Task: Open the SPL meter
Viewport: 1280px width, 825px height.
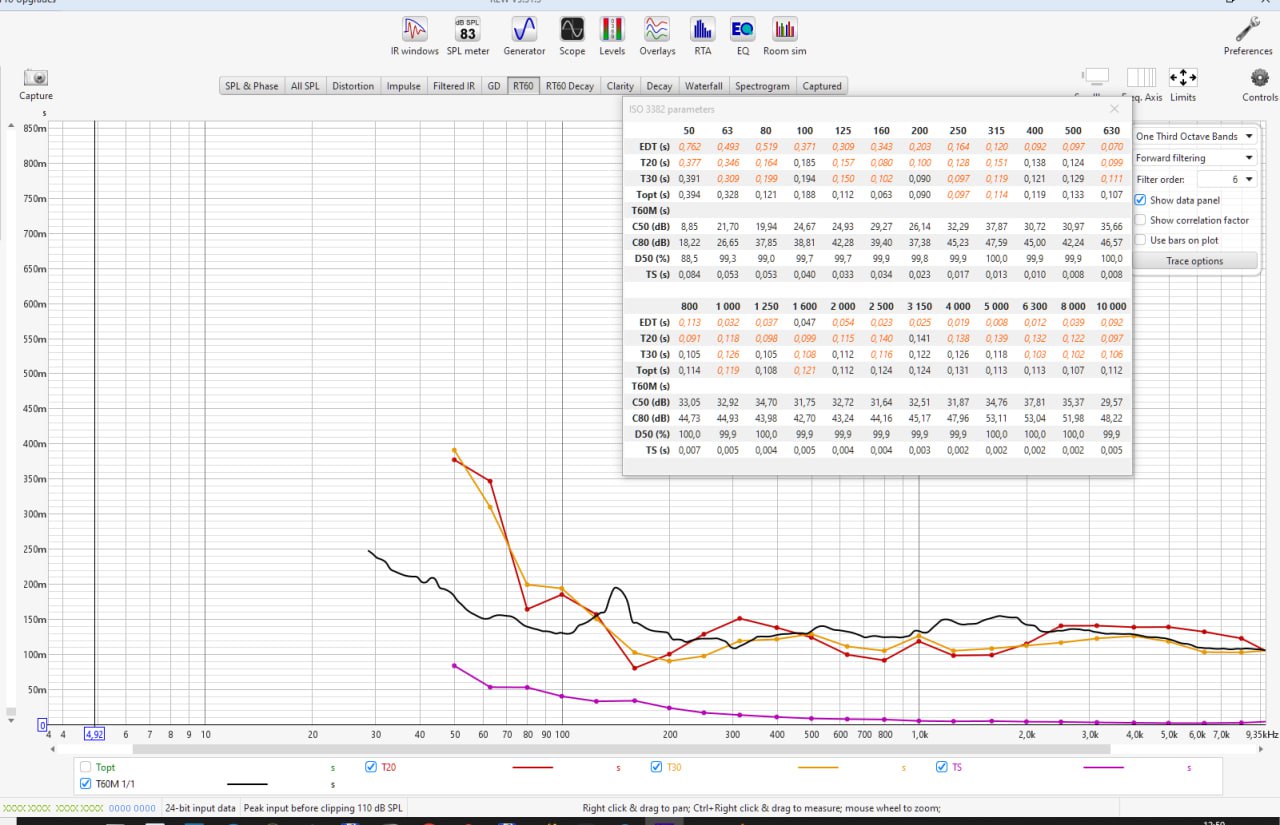Action: [468, 36]
